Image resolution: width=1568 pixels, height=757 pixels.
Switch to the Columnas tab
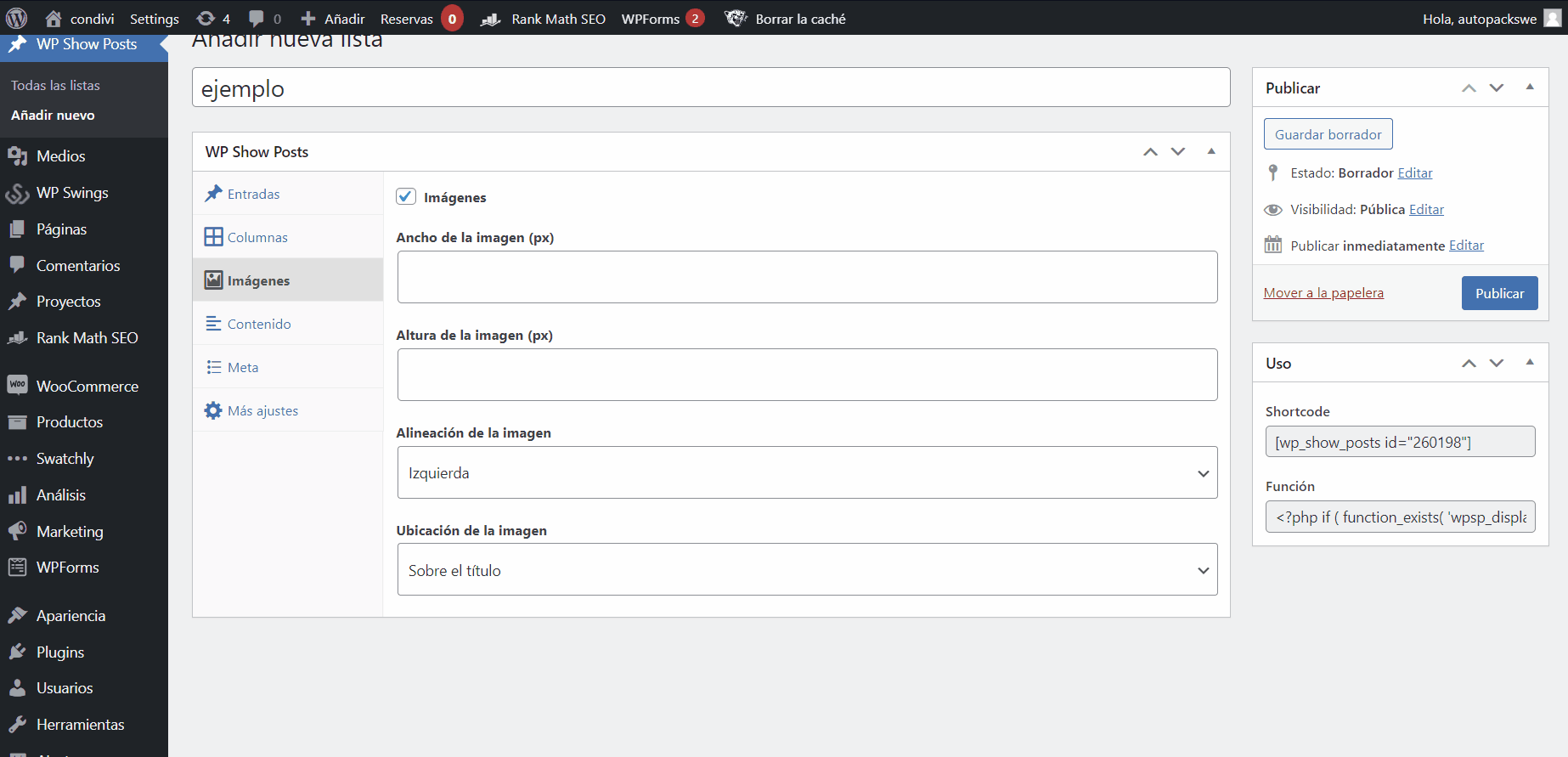coord(257,237)
